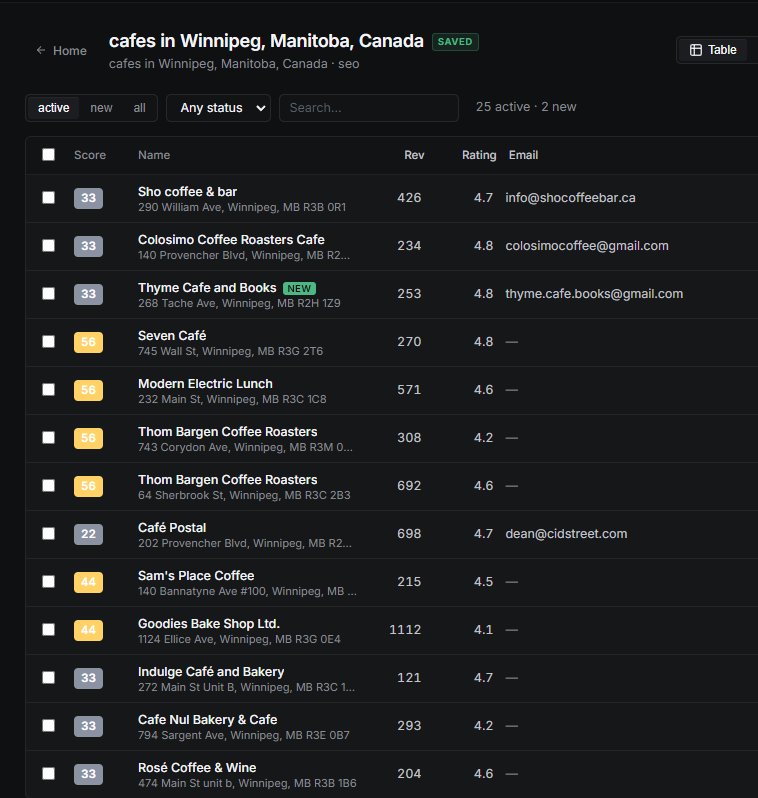
Task: Click review count 698 for Café Postal
Action: pos(409,534)
